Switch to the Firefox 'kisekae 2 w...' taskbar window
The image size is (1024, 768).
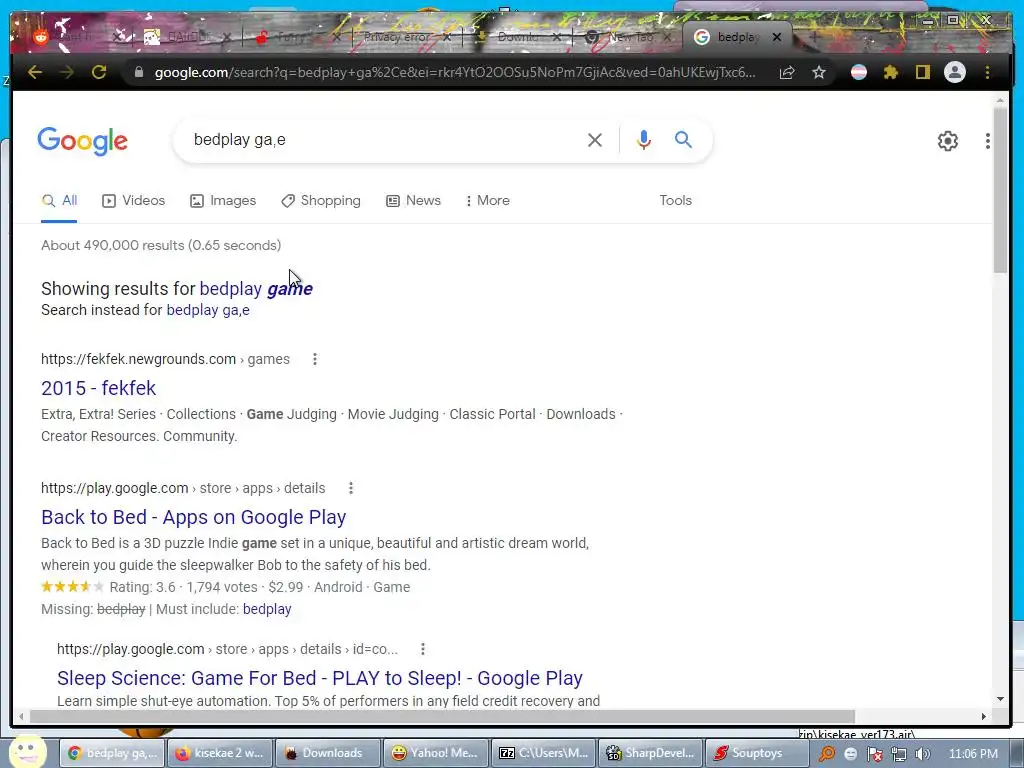click(x=219, y=753)
